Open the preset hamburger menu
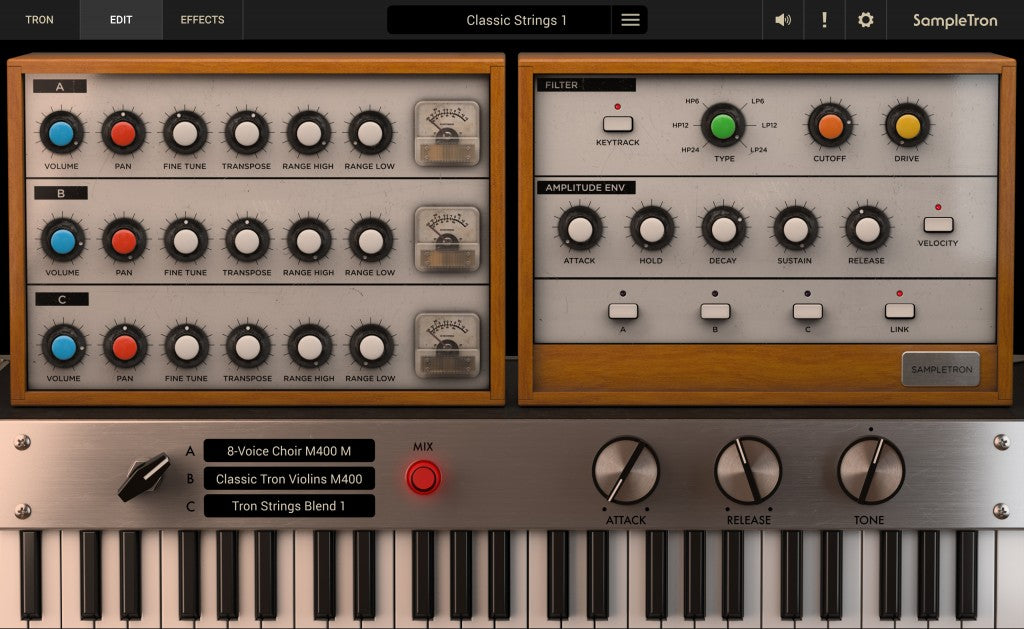1024x629 pixels. point(630,20)
